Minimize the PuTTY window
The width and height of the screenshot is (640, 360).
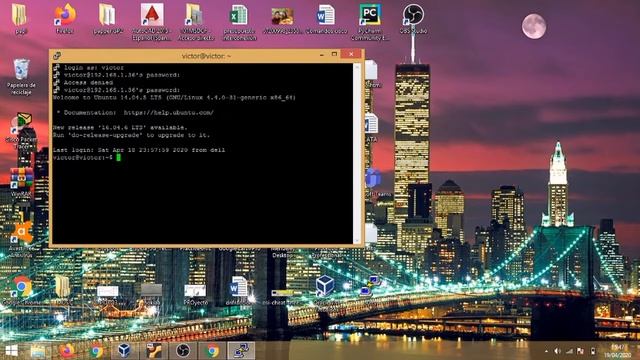pos(322,54)
